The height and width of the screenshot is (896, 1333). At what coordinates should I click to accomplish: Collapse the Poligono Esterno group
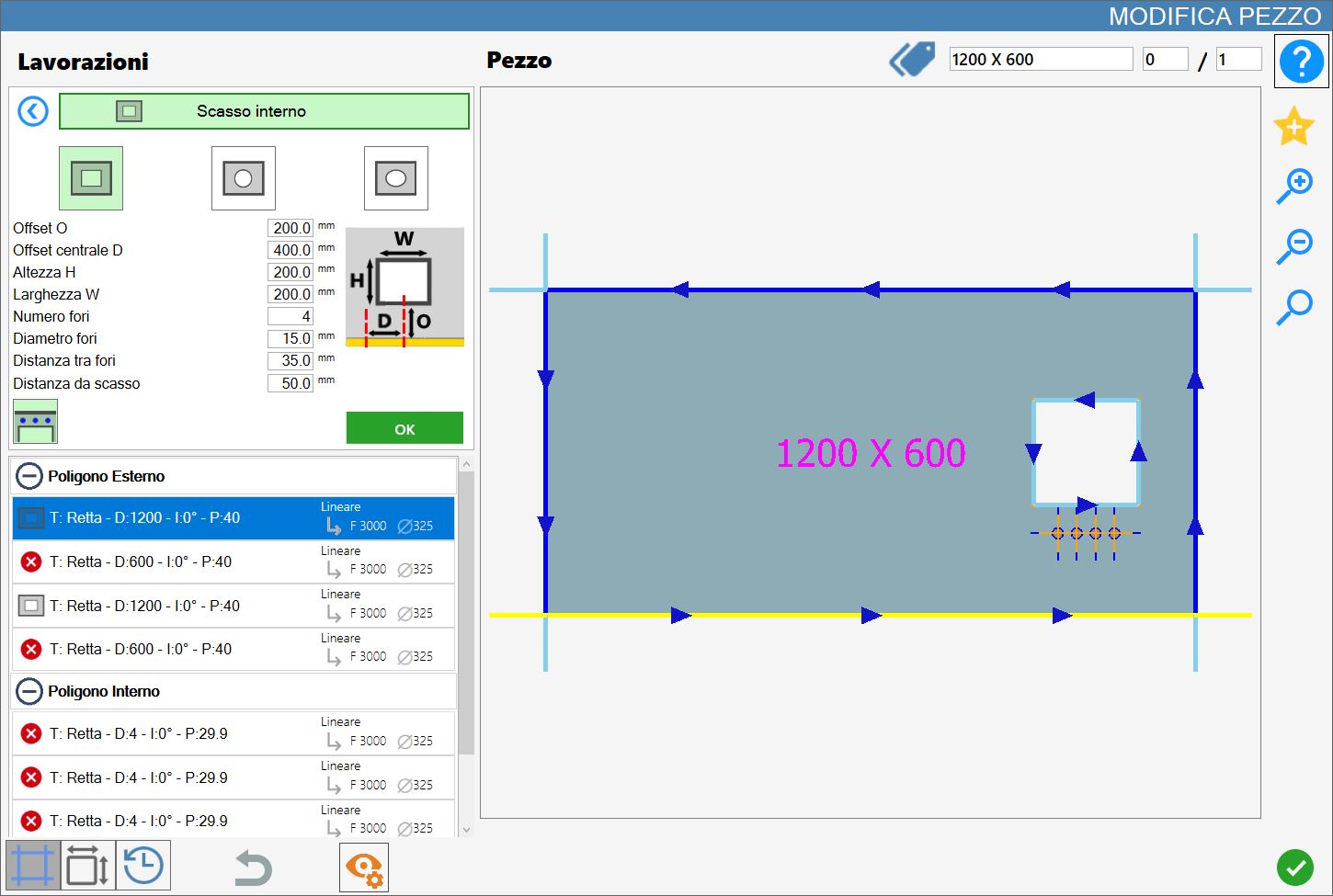pos(29,476)
